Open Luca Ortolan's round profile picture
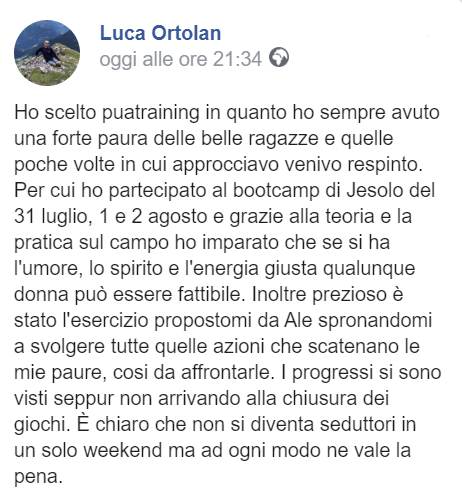462x502 pixels. coord(47,53)
